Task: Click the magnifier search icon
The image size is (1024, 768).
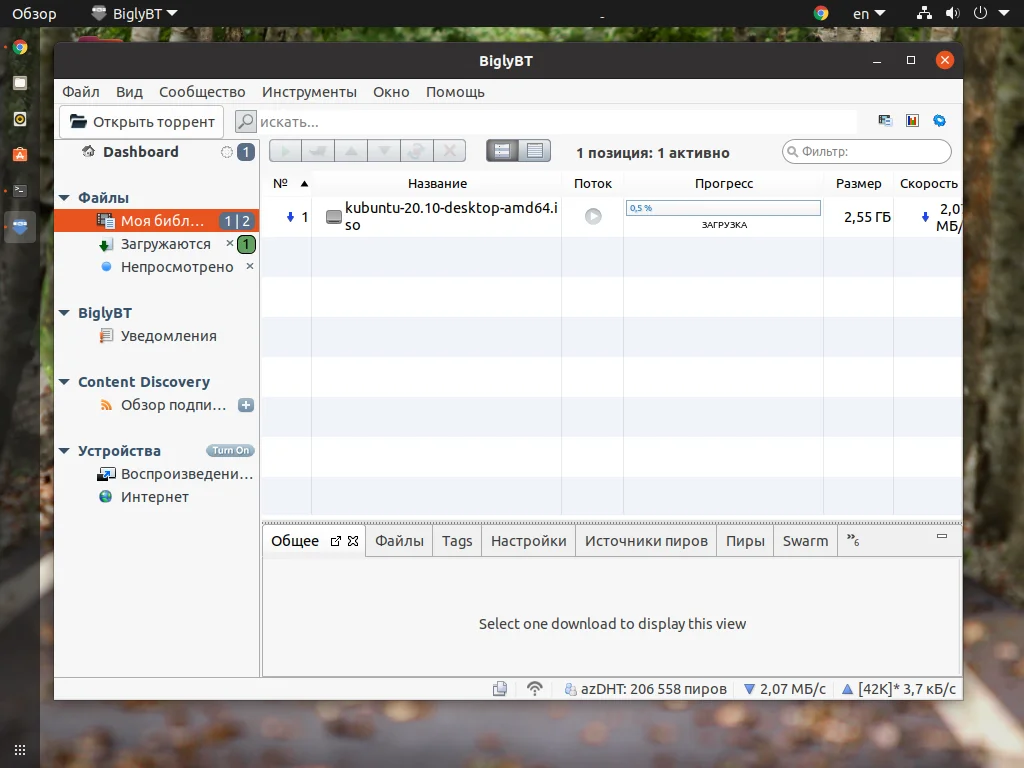Action: 246,121
